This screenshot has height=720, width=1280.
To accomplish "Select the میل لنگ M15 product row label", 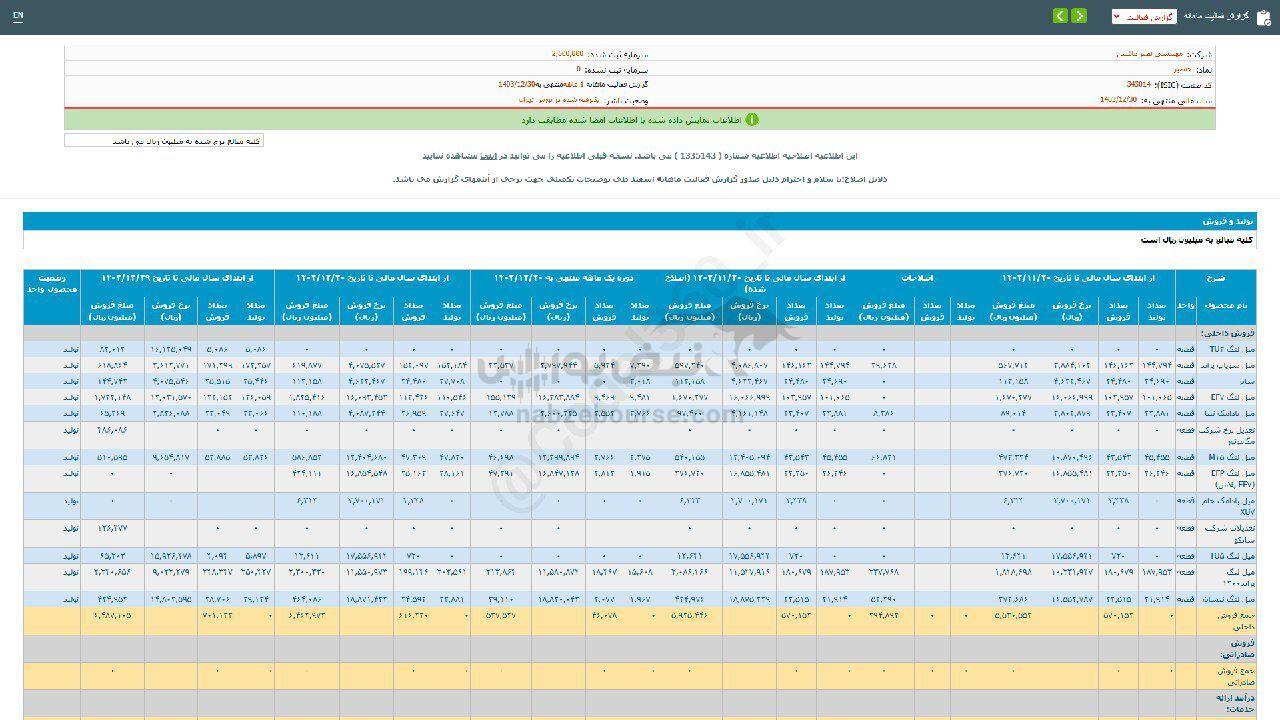I will pyautogui.click(x=1226, y=457).
